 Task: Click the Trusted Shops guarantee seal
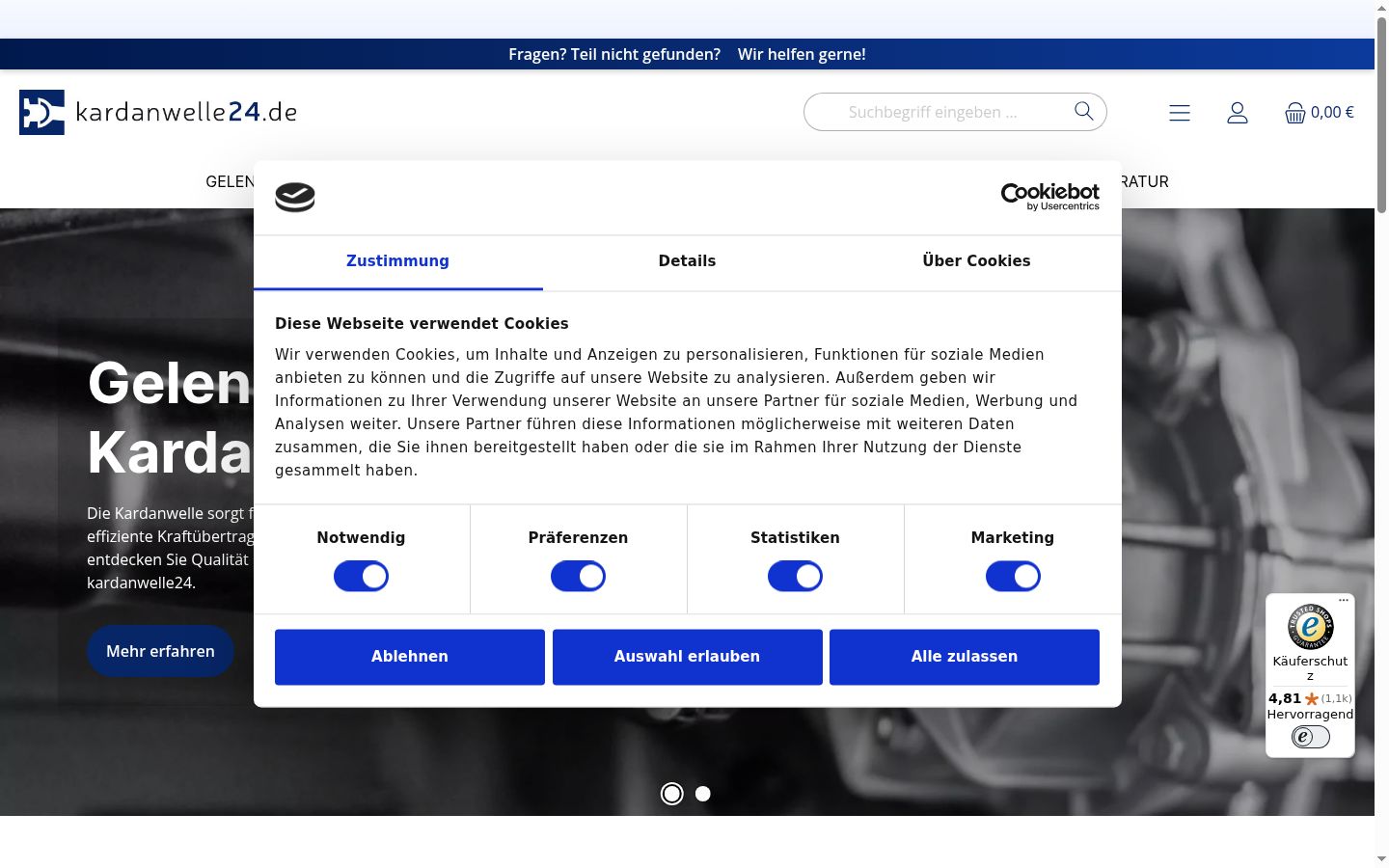(1310, 627)
